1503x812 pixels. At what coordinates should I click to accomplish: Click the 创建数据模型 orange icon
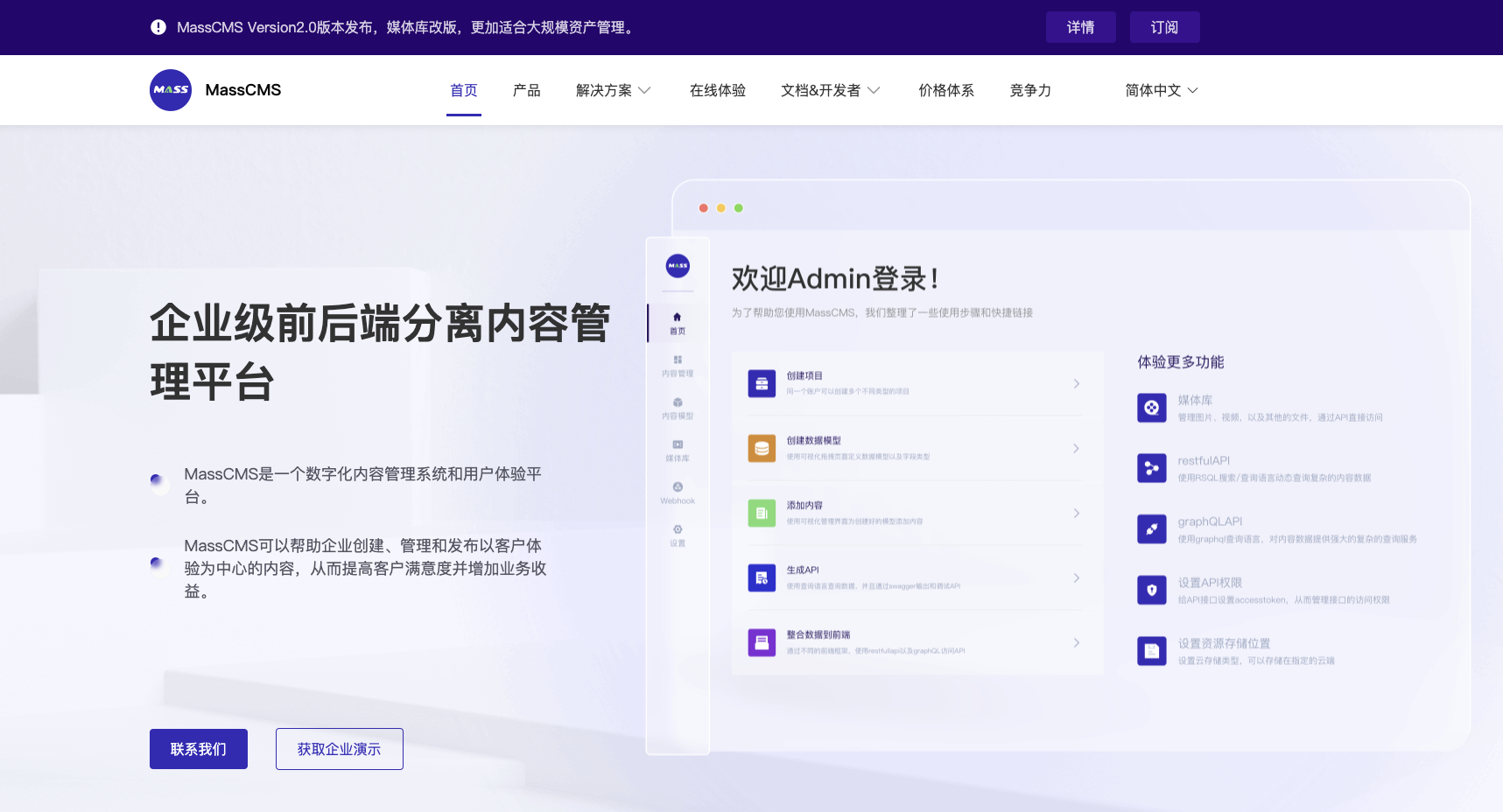[762, 448]
